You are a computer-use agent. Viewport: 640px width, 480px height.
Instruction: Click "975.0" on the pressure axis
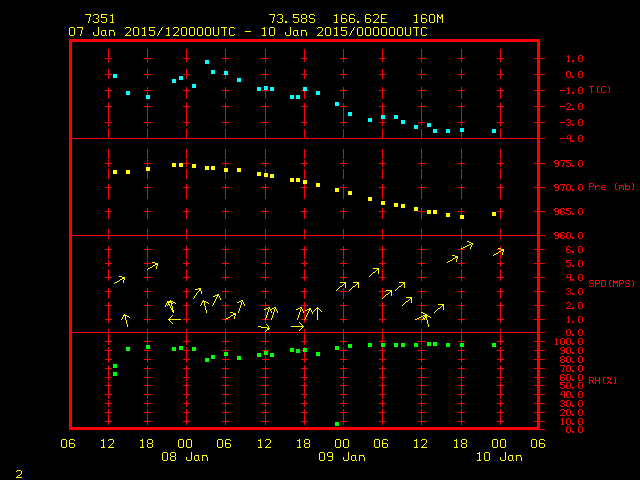[x=569, y=164]
